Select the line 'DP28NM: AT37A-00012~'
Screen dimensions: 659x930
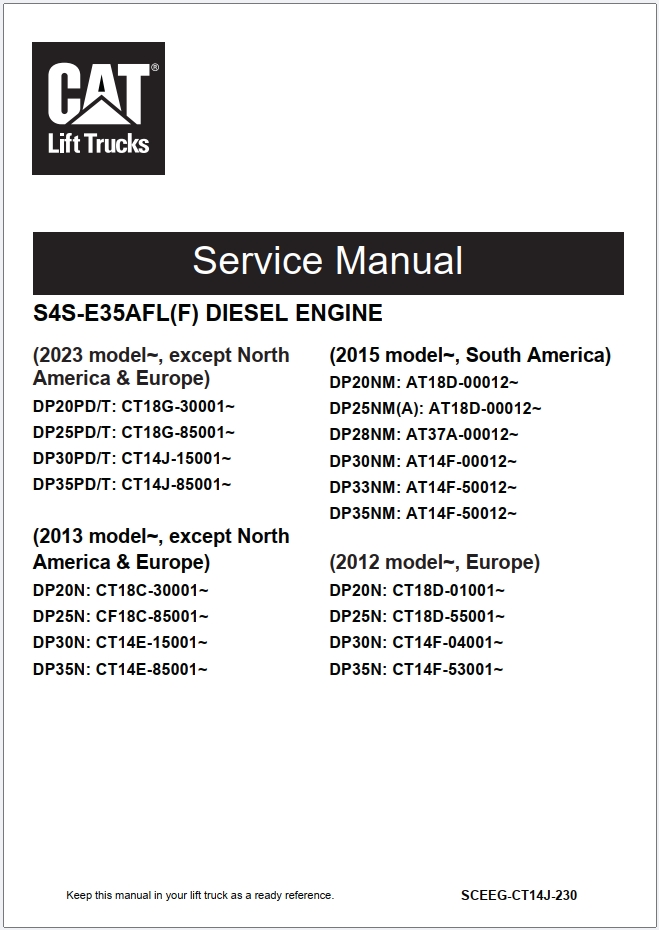point(424,435)
